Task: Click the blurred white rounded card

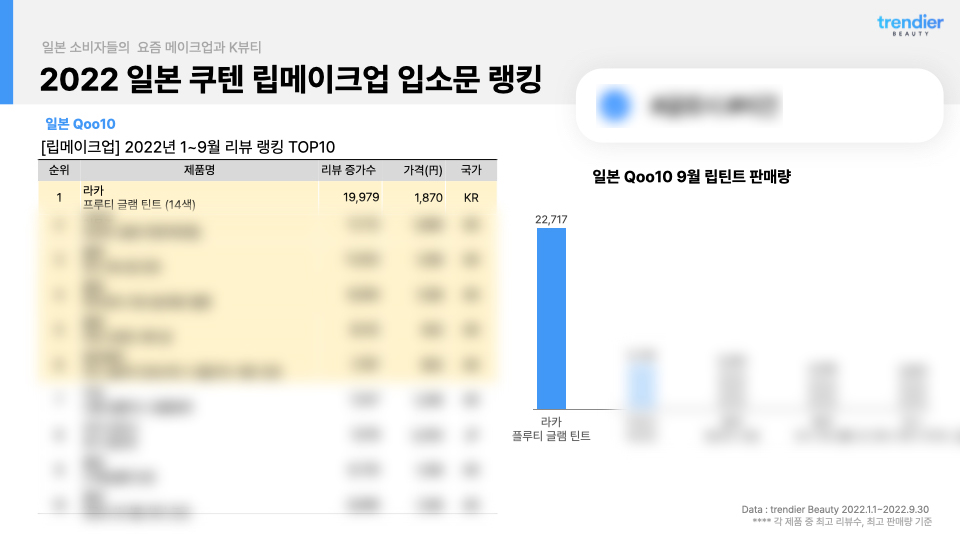Action: (759, 105)
